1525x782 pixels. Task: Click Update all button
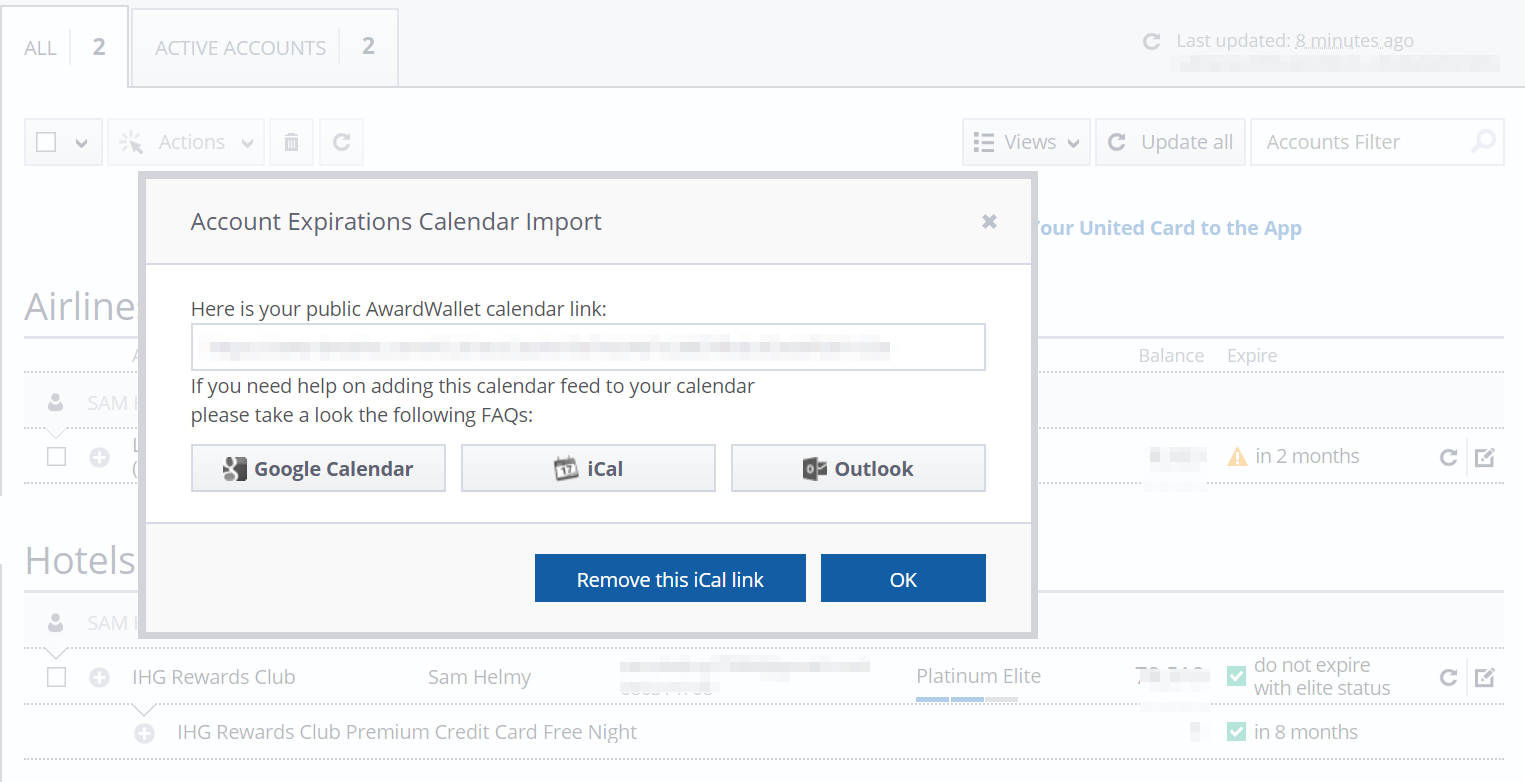tap(1171, 142)
